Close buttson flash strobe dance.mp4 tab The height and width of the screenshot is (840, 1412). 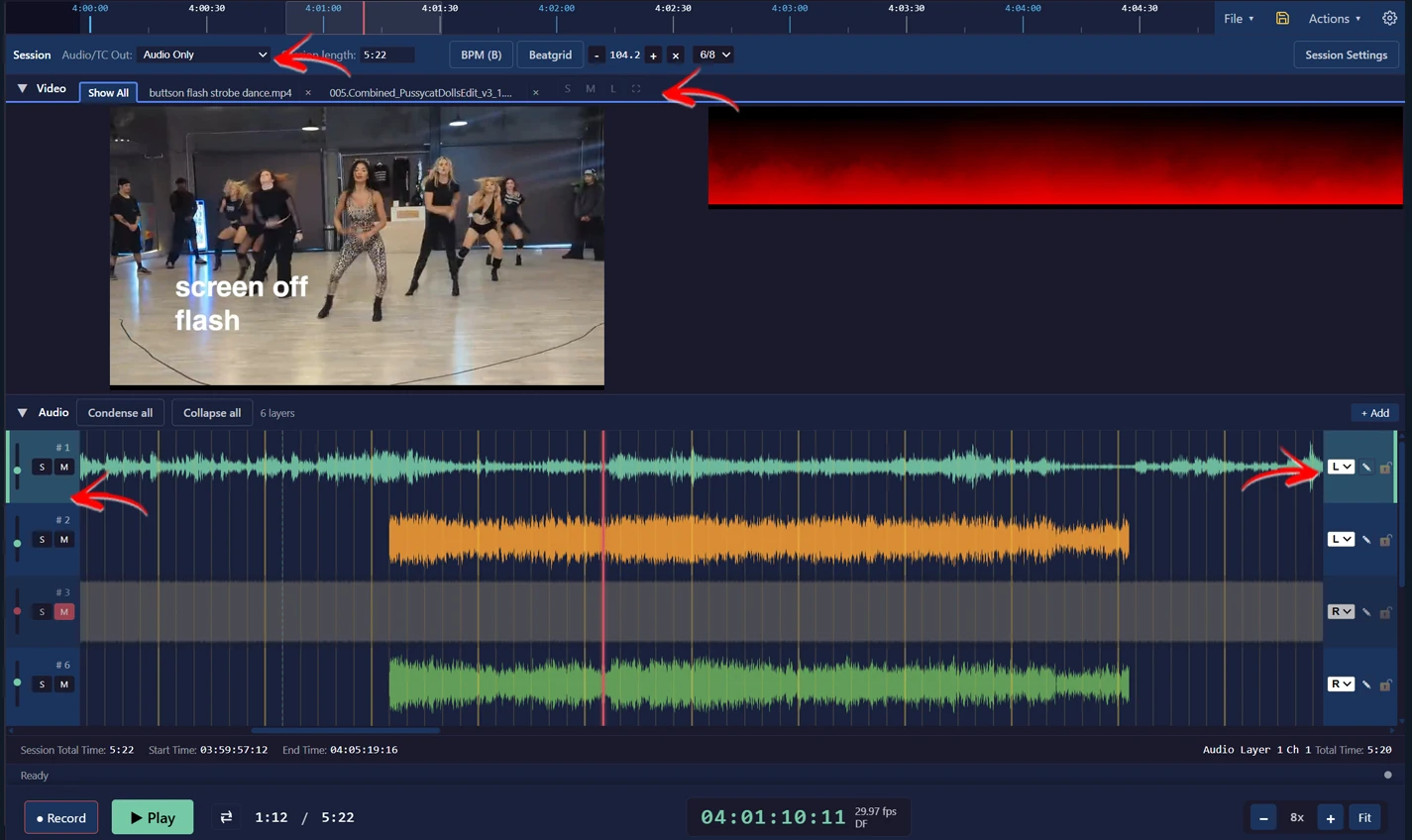pos(308,93)
